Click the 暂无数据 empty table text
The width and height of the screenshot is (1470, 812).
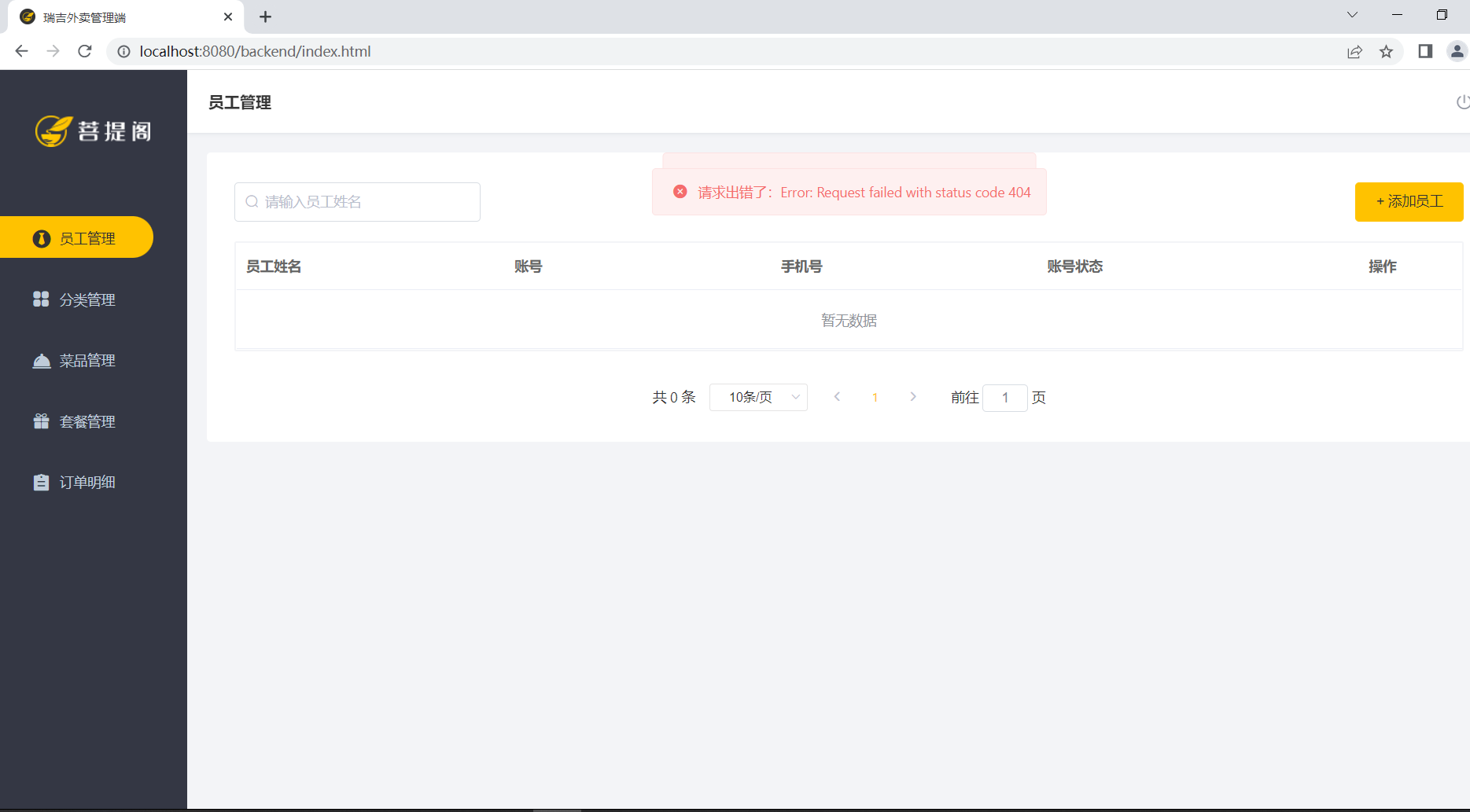click(849, 321)
